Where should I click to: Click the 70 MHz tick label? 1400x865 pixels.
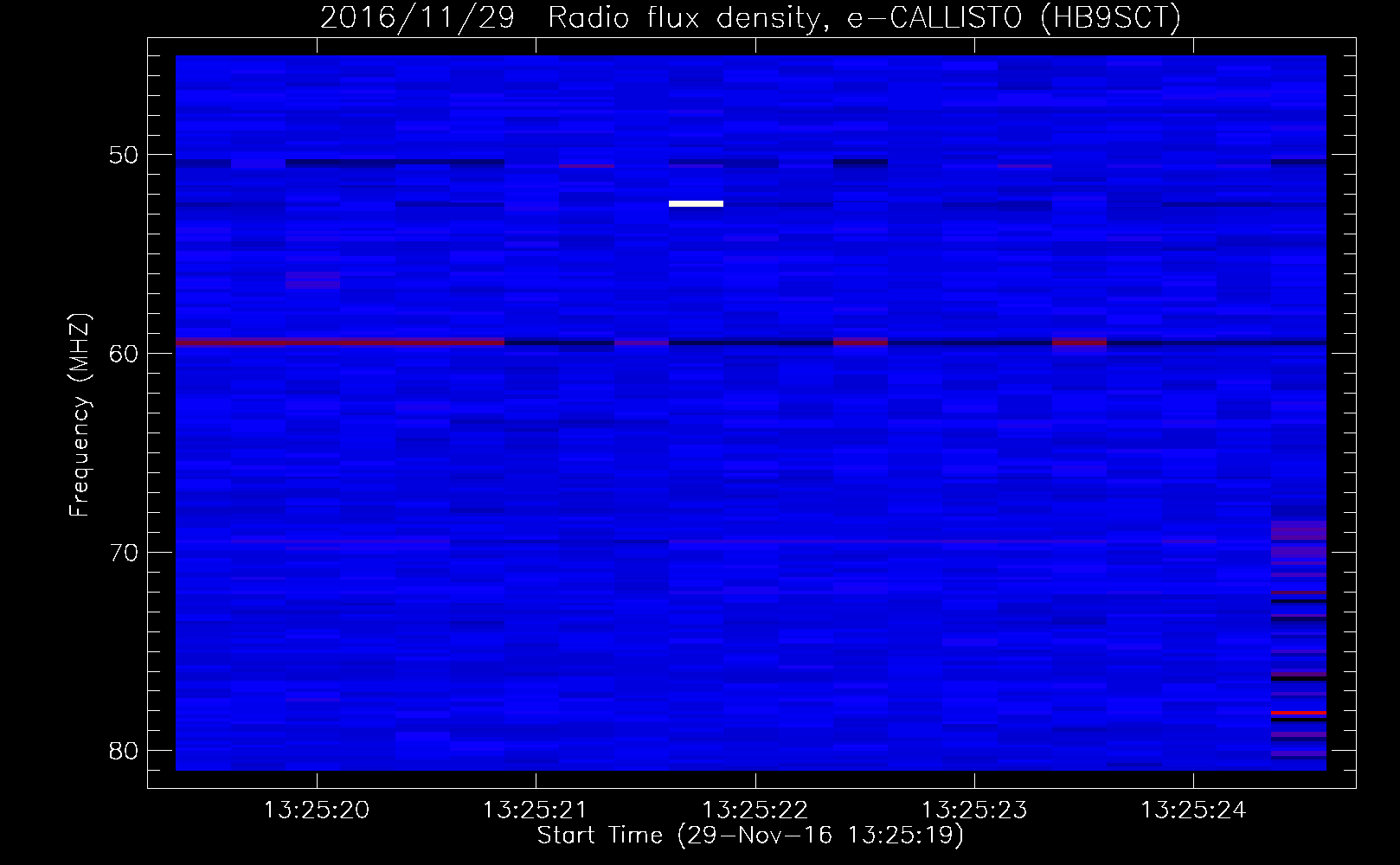(x=125, y=553)
